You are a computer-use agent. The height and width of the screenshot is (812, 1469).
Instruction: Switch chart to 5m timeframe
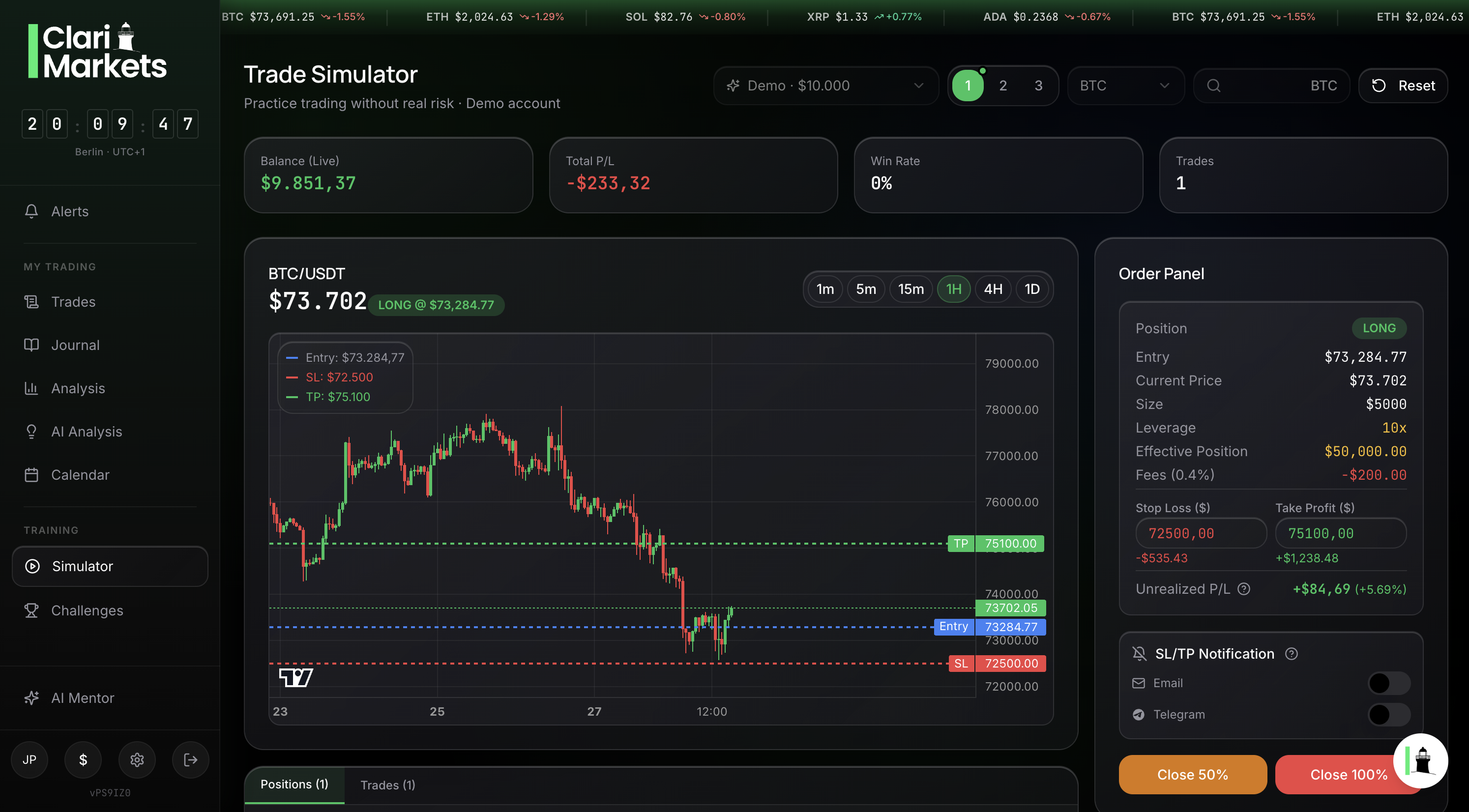click(x=866, y=289)
